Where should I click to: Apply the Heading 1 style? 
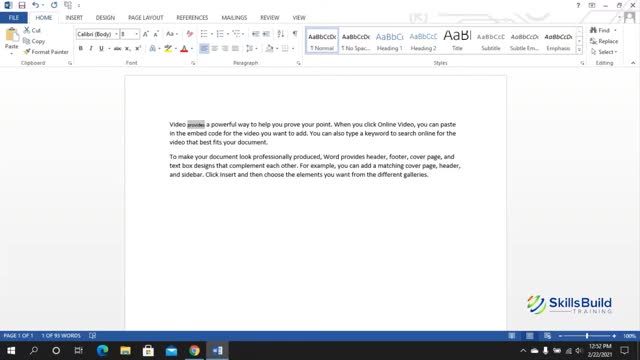[389, 41]
